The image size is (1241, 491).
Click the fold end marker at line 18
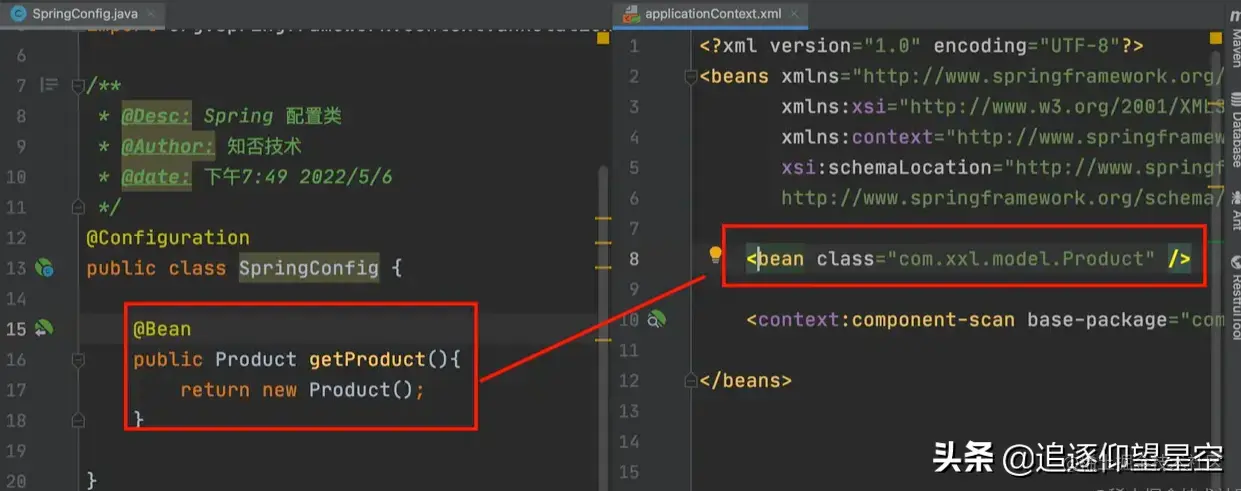pyautogui.click(x=78, y=419)
